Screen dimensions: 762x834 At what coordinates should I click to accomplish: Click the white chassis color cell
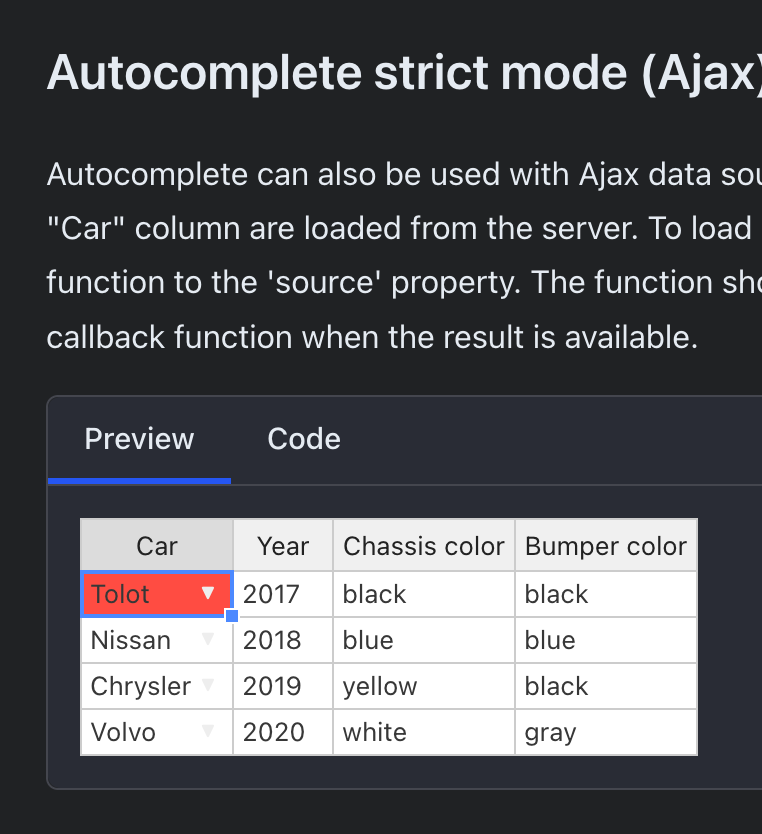(x=423, y=732)
